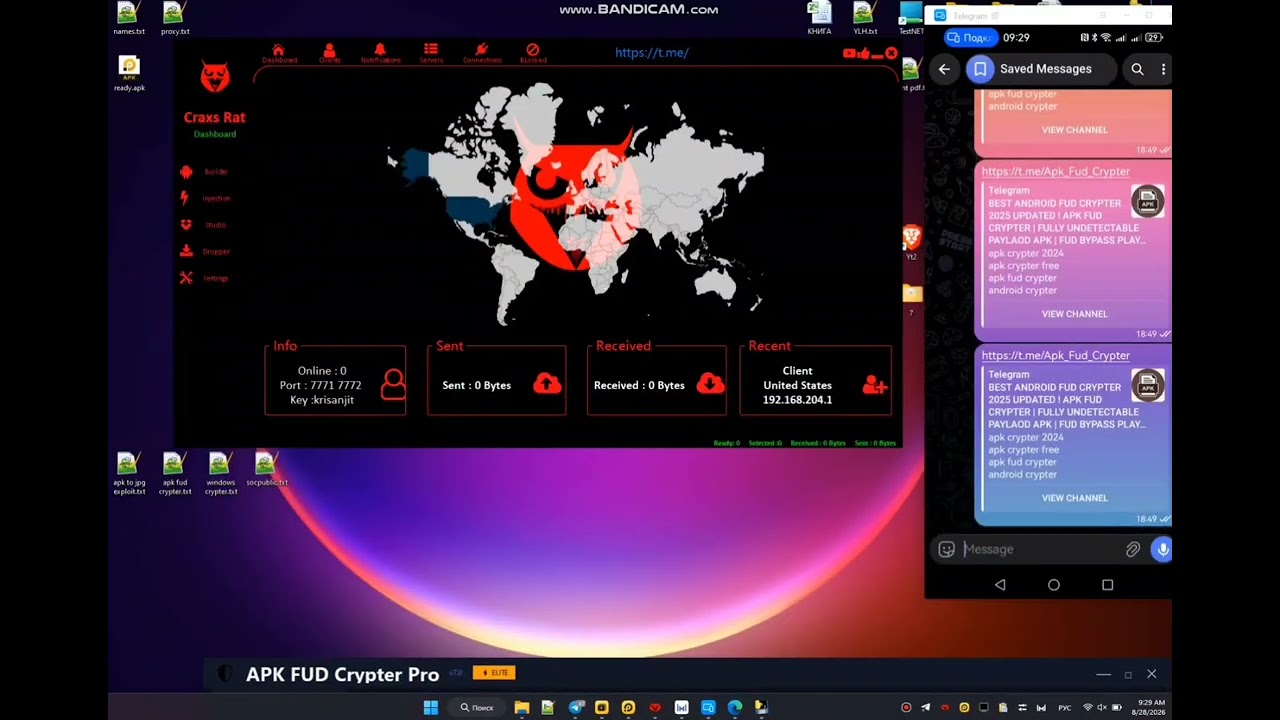Click the upload cloud icon in Sent panel
The image size is (1280, 720).
547,383
